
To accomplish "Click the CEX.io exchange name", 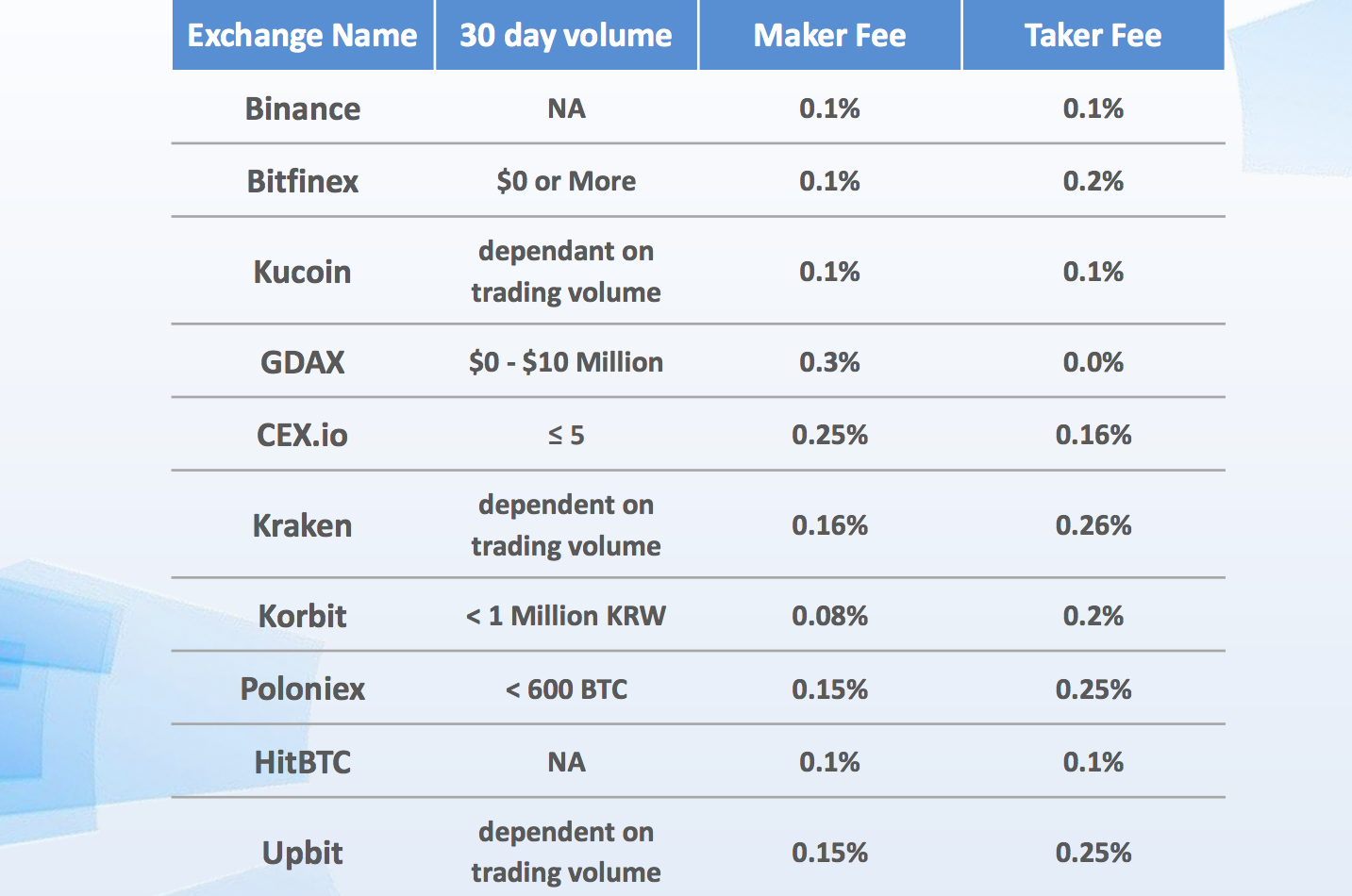I will [302, 435].
